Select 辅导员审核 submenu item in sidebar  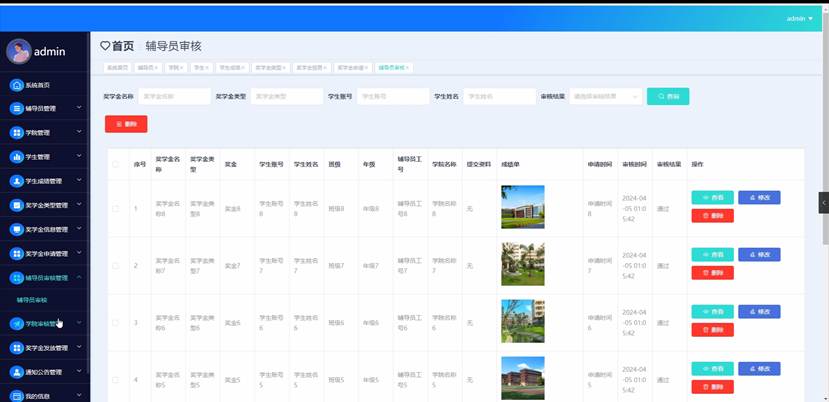coord(32,300)
